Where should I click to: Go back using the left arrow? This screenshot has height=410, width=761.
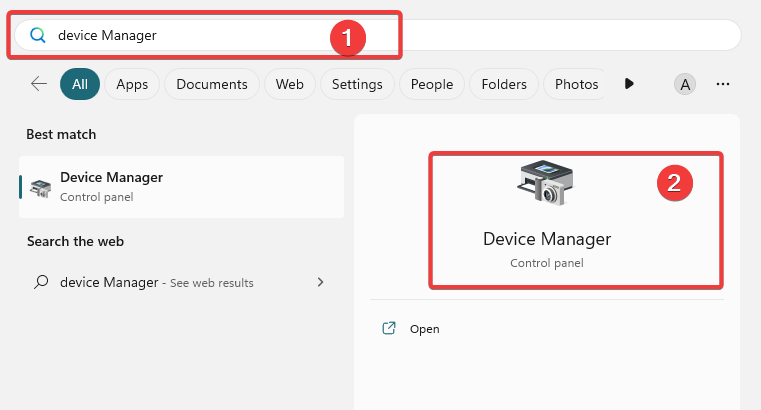pyautogui.click(x=39, y=84)
